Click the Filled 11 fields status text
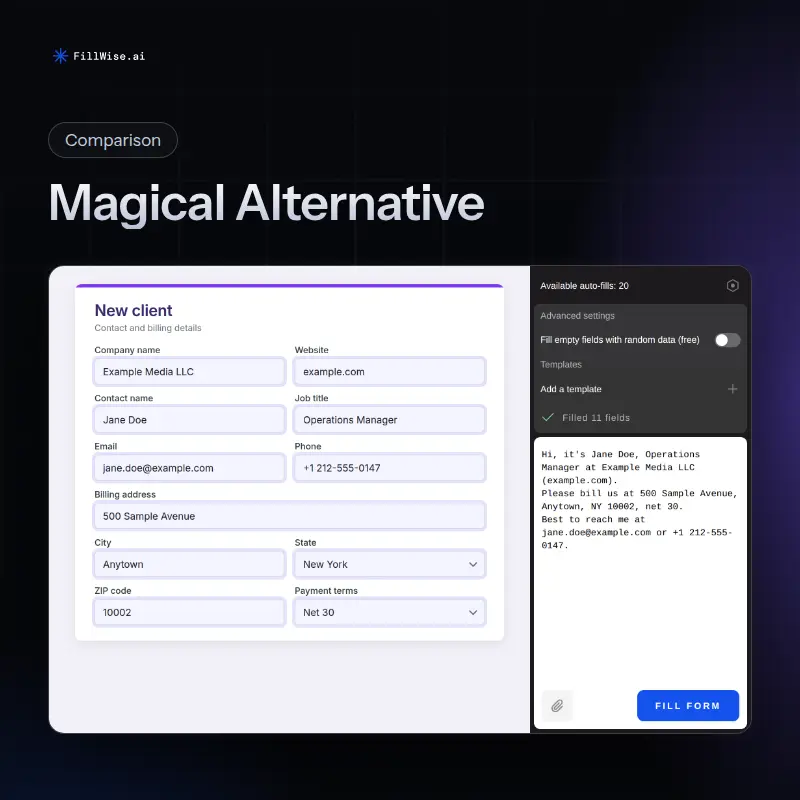This screenshot has width=800, height=800. (596, 418)
